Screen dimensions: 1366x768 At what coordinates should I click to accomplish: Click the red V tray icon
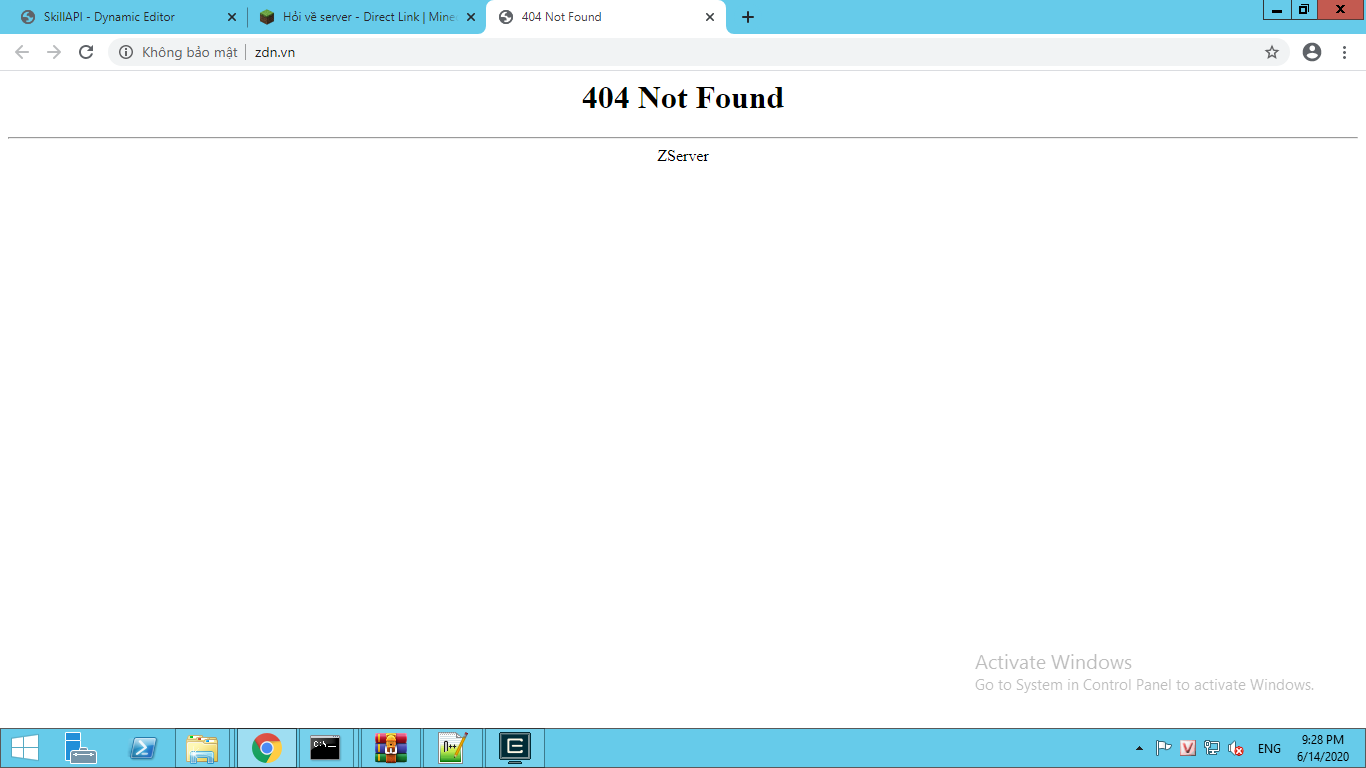click(x=1188, y=748)
